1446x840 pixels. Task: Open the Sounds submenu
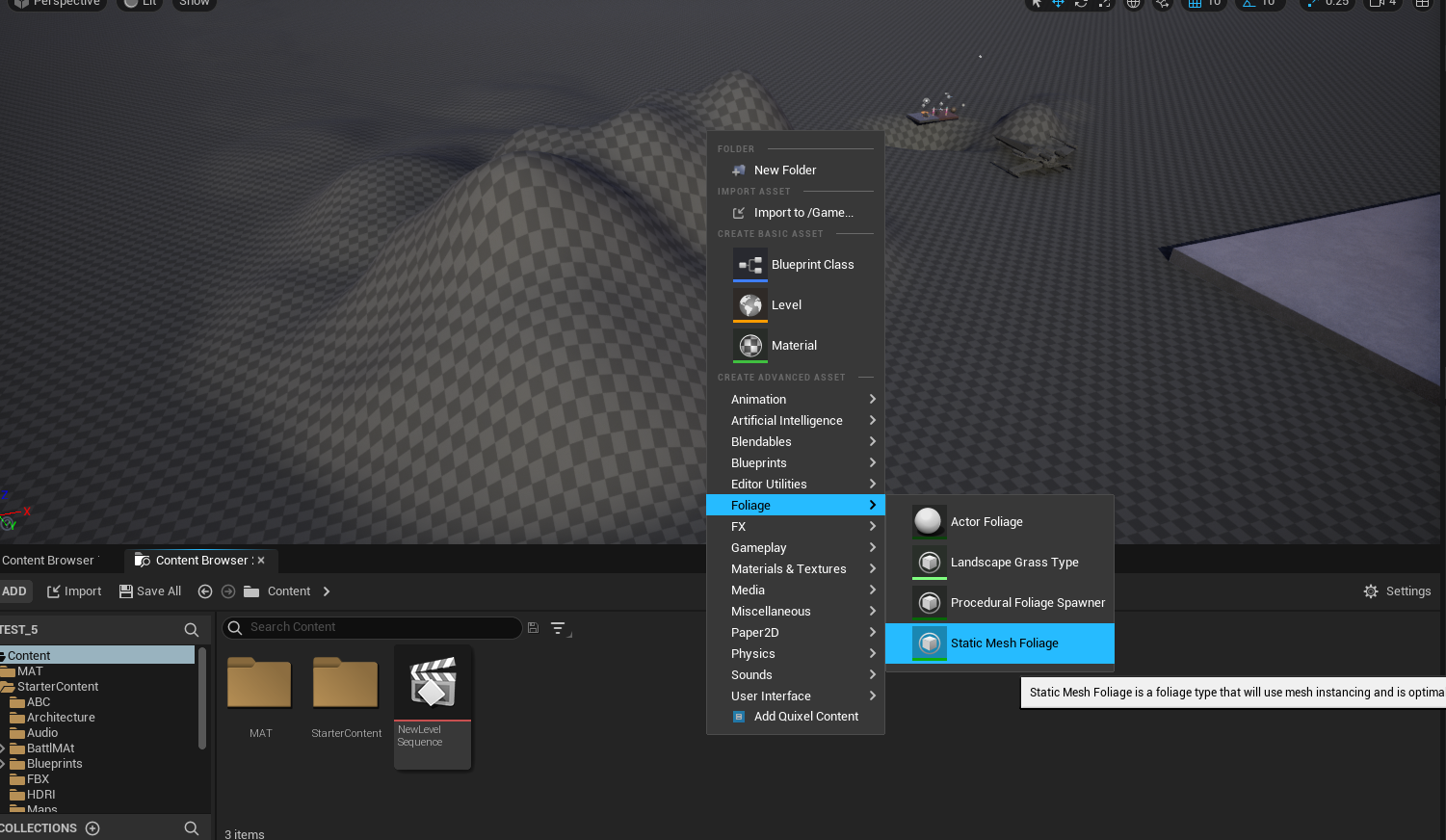pos(795,674)
